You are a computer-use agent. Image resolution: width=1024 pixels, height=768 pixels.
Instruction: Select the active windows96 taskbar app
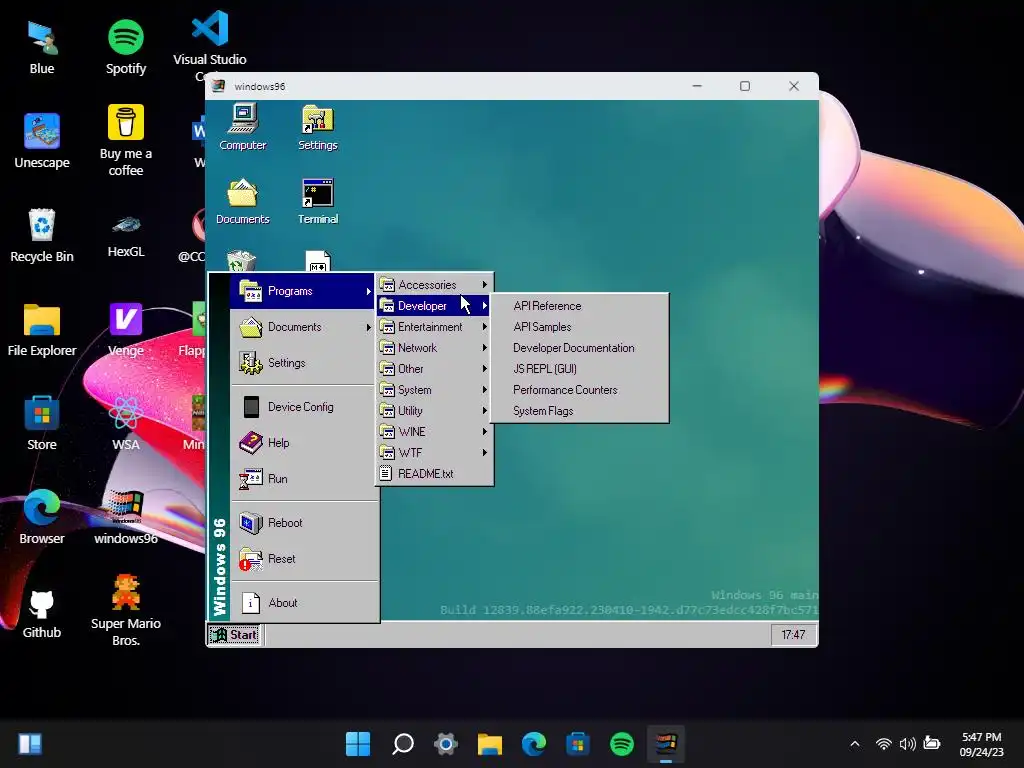665,743
